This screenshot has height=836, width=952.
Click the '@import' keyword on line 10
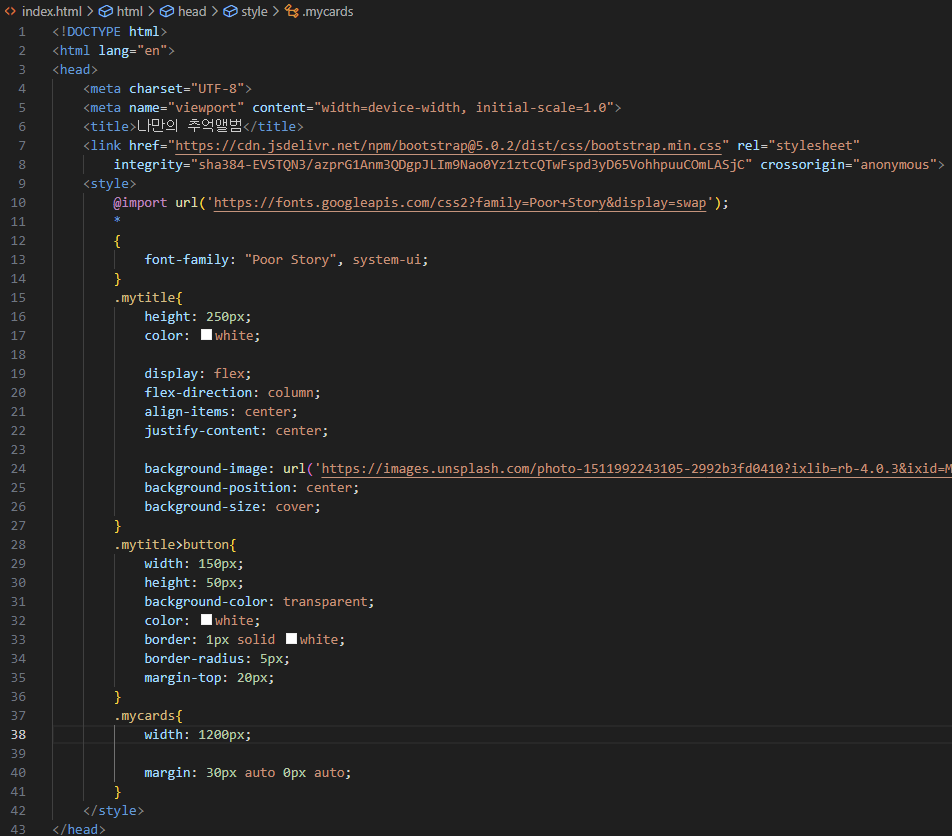(140, 203)
